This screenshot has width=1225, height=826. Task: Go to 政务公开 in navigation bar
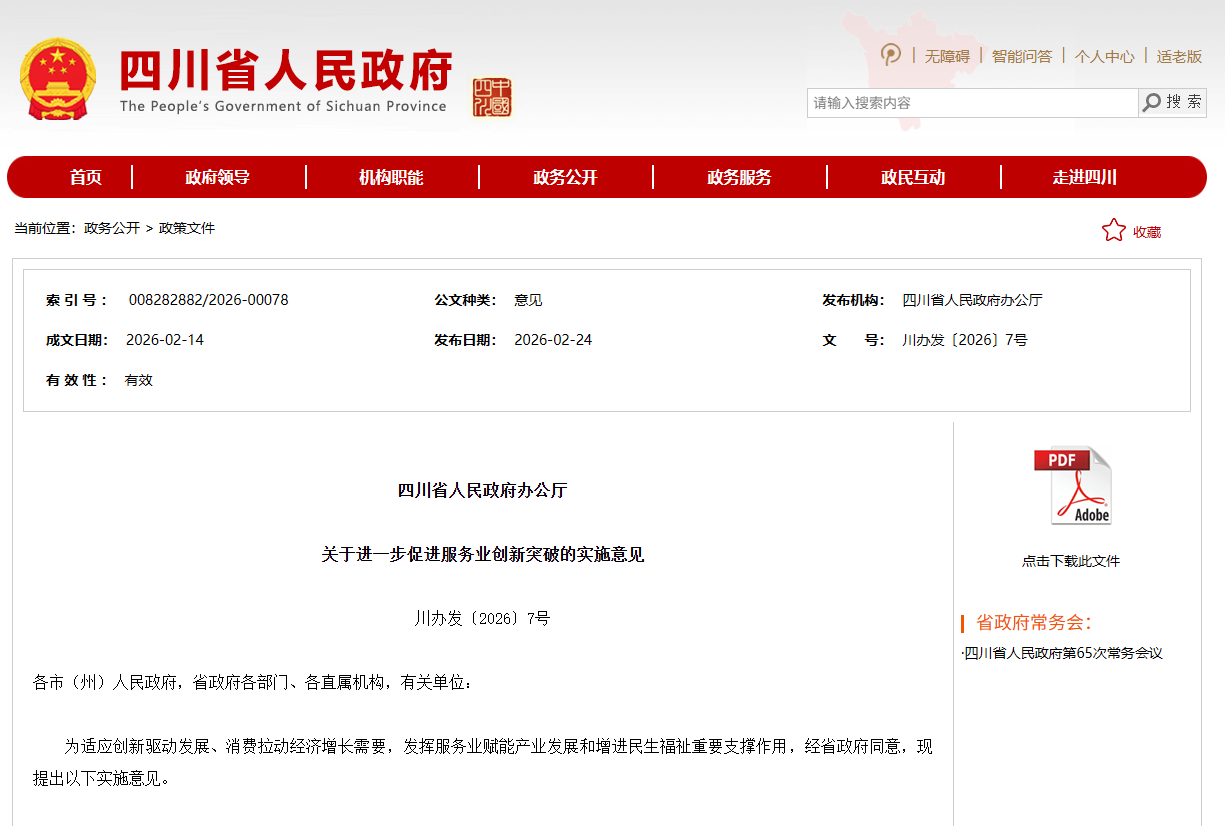click(565, 177)
